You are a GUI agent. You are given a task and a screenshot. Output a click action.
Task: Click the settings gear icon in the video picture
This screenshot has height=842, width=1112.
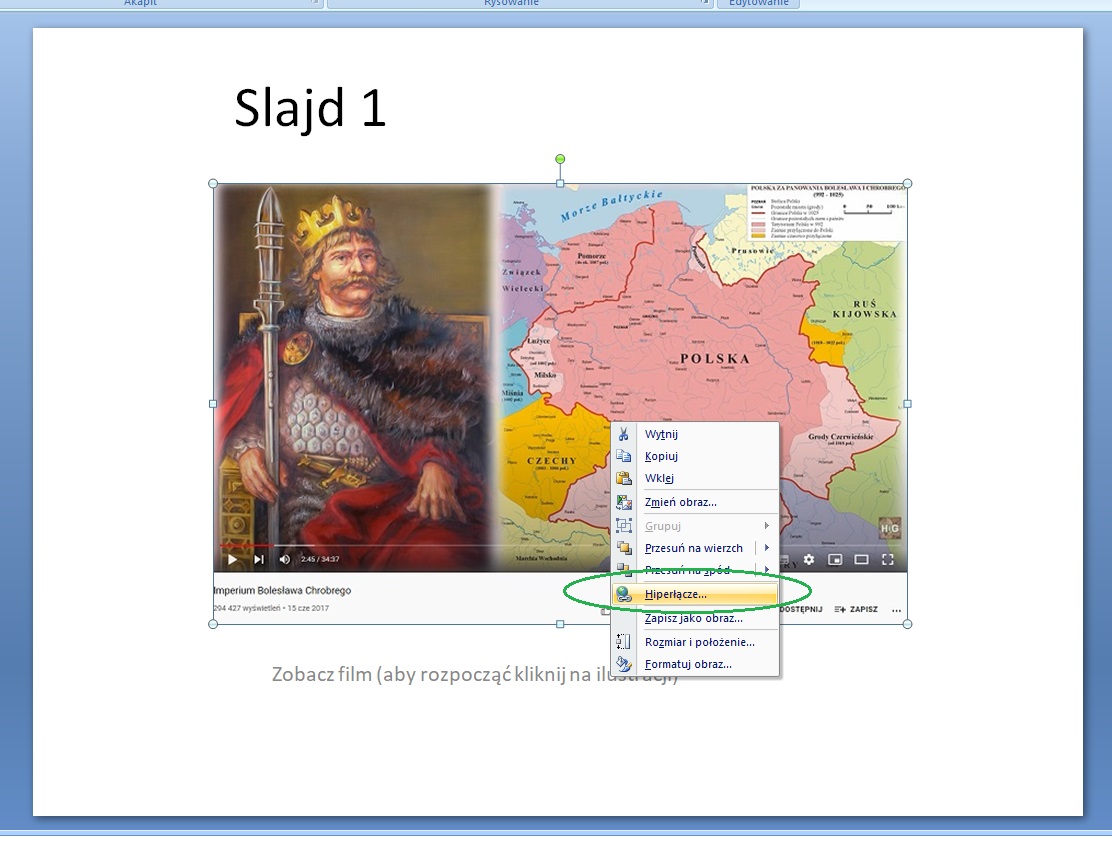coord(808,560)
